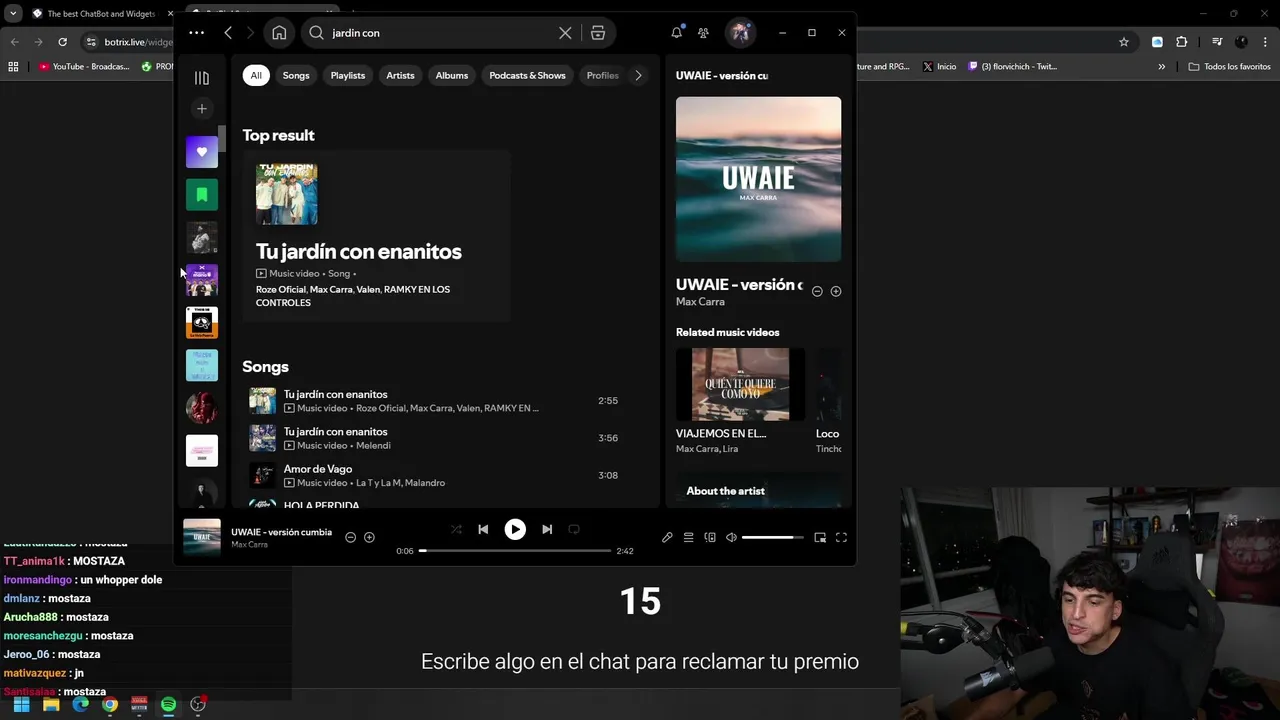
Task: Click the UWAIE album cover in Now Playing panel
Action: (x=758, y=179)
